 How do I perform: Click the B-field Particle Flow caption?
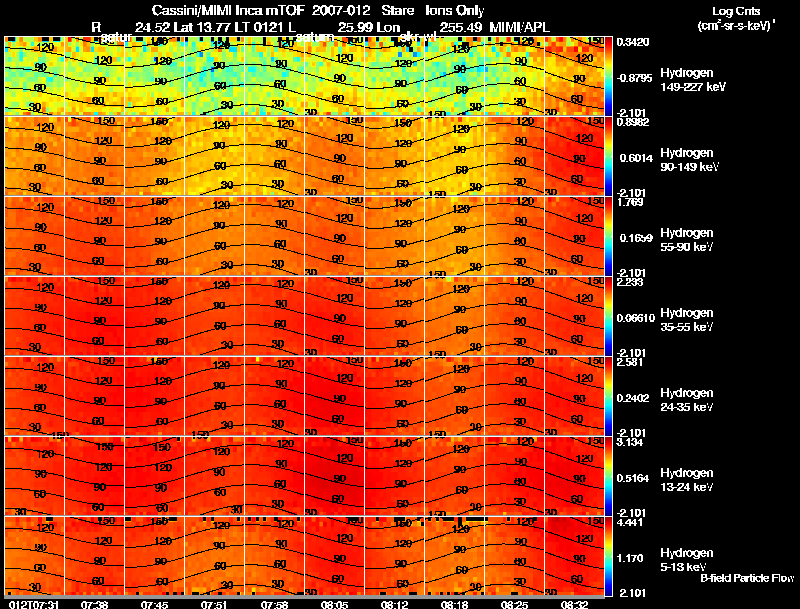pyautogui.click(x=747, y=578)
